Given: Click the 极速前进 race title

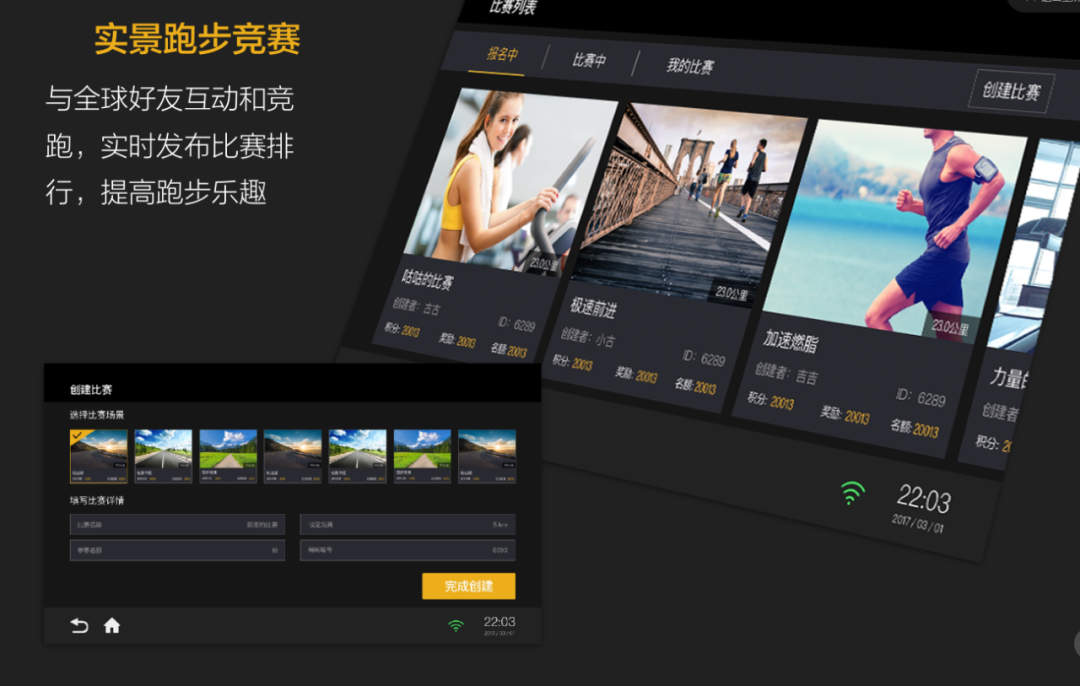Looking at the screenshot, I should click(593, 308).
